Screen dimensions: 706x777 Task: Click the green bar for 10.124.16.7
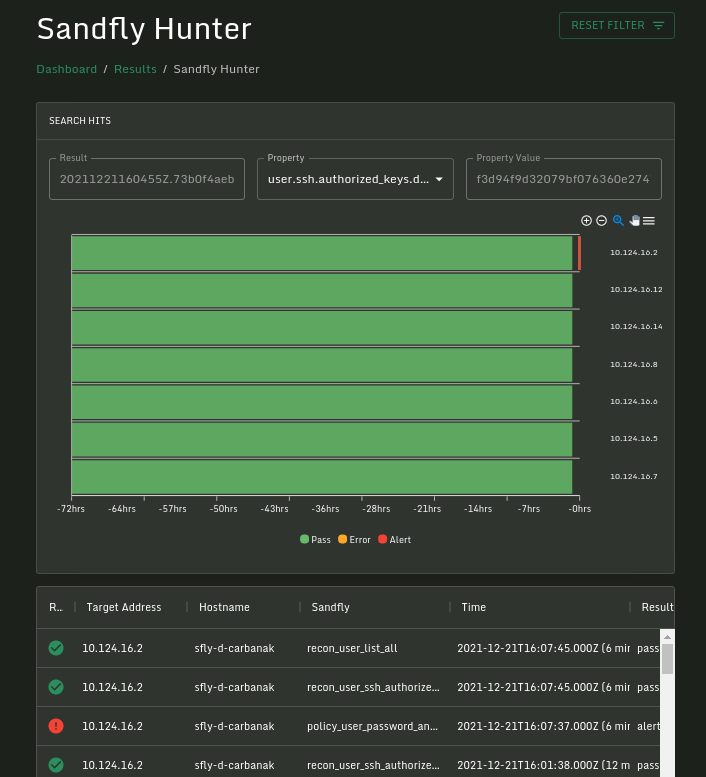322,477
